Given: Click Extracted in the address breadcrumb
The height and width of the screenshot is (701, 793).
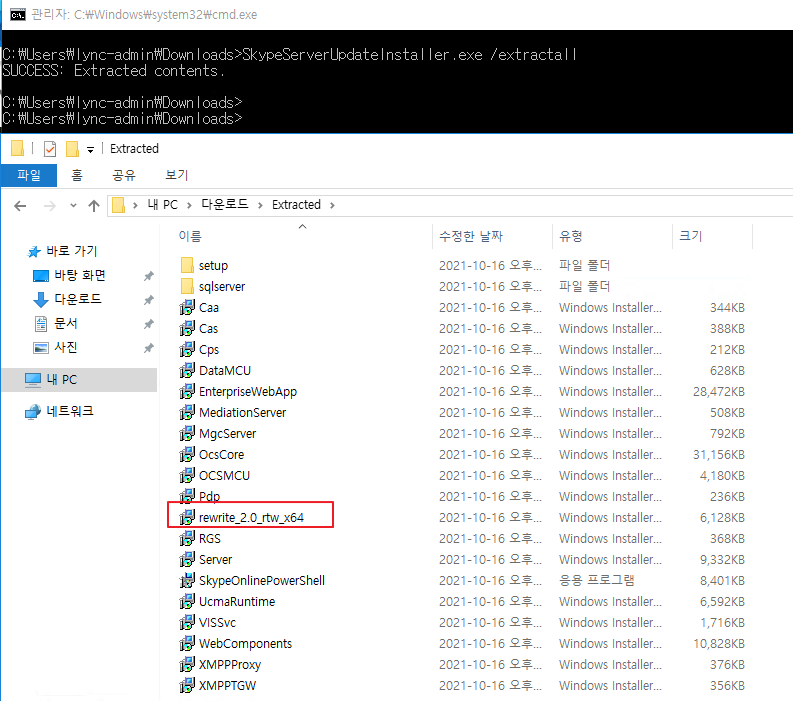Looking at the screenshot, I should 296,205.
